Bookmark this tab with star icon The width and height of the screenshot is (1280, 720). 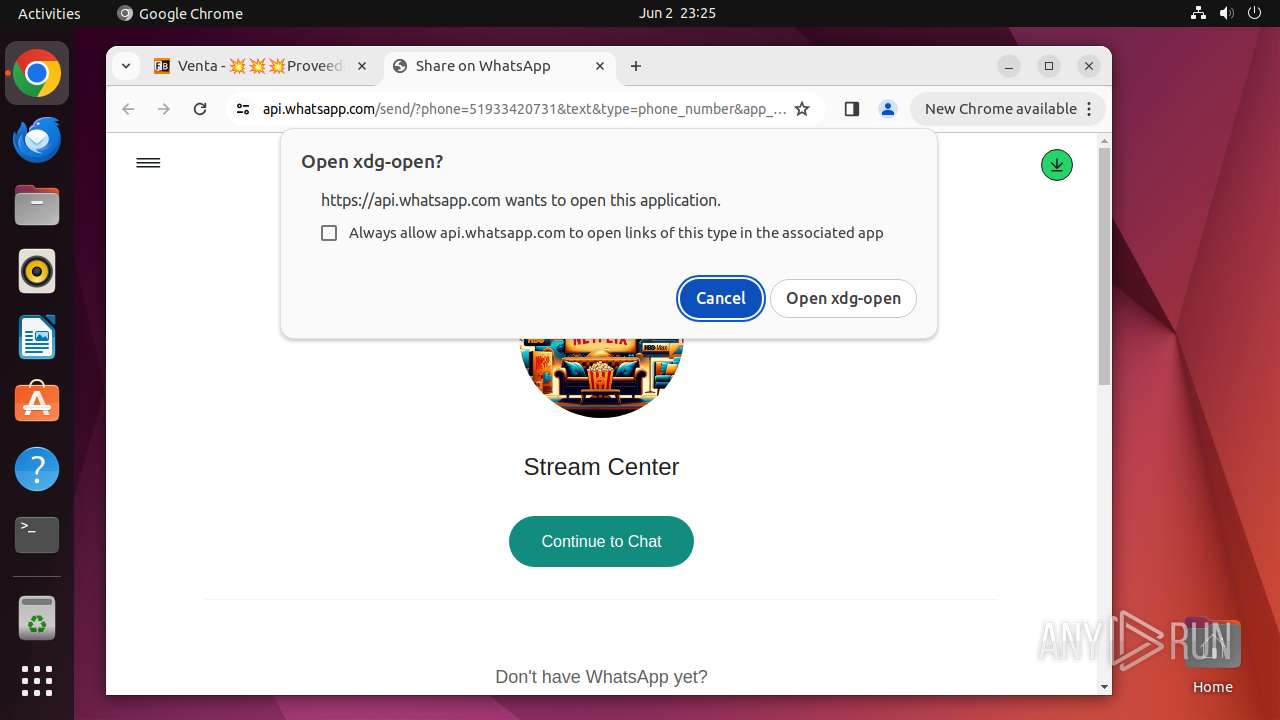(x=802, y=109)
